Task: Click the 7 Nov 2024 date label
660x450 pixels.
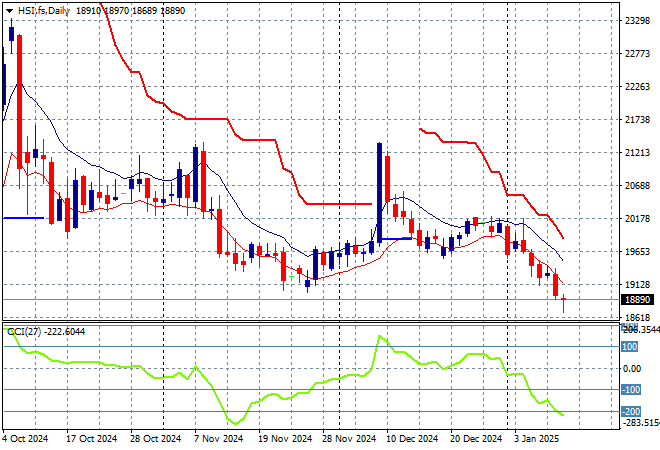Action: tap(219, 438)
